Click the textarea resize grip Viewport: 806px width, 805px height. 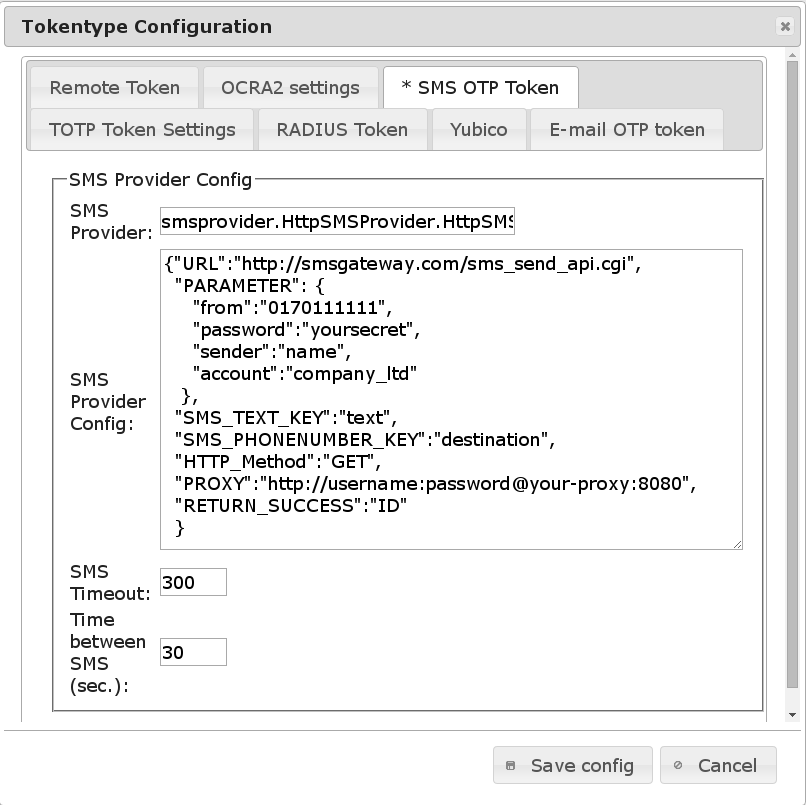738,544
